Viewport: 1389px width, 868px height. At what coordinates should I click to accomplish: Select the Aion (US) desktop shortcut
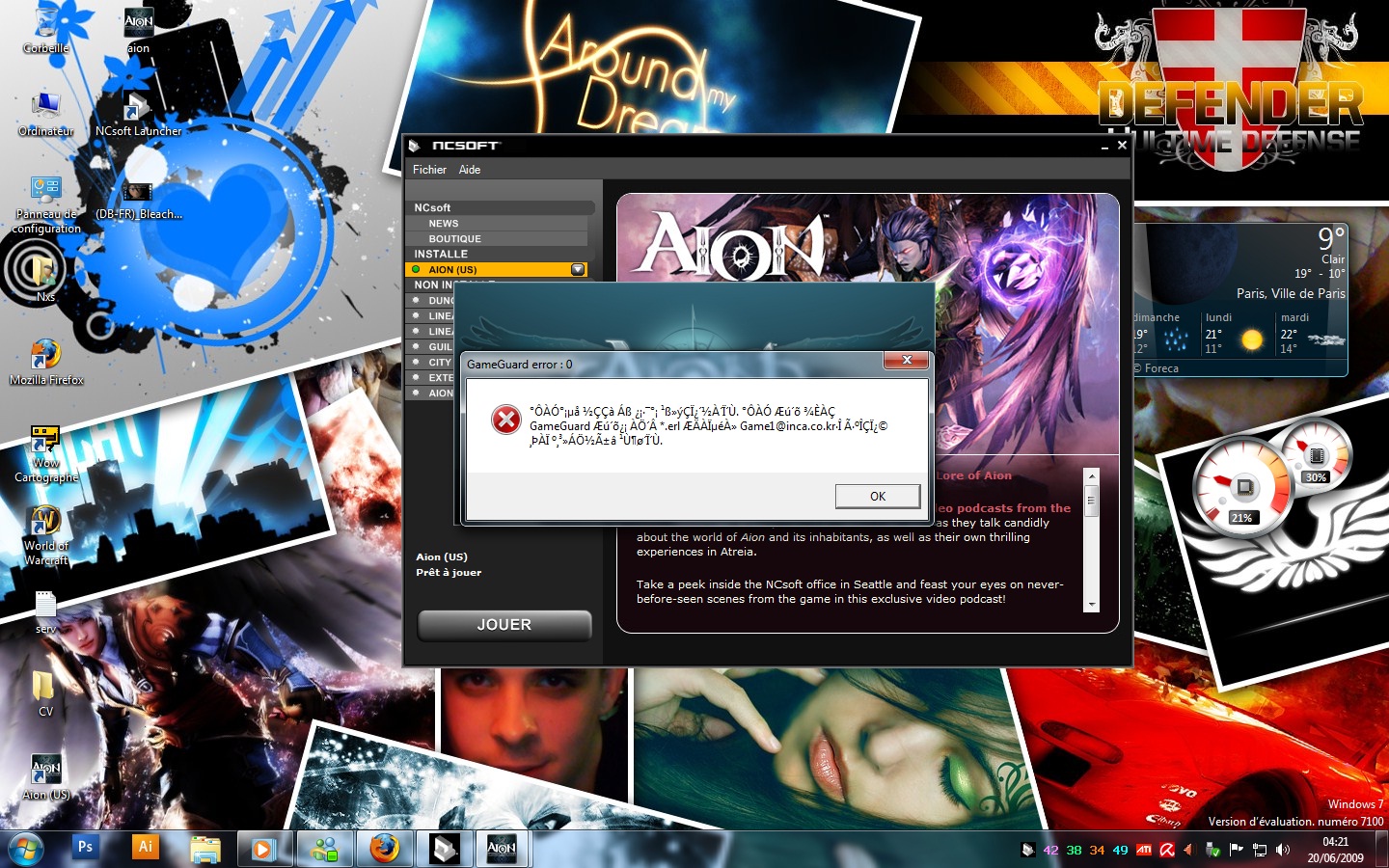click(x=45, y=777)
